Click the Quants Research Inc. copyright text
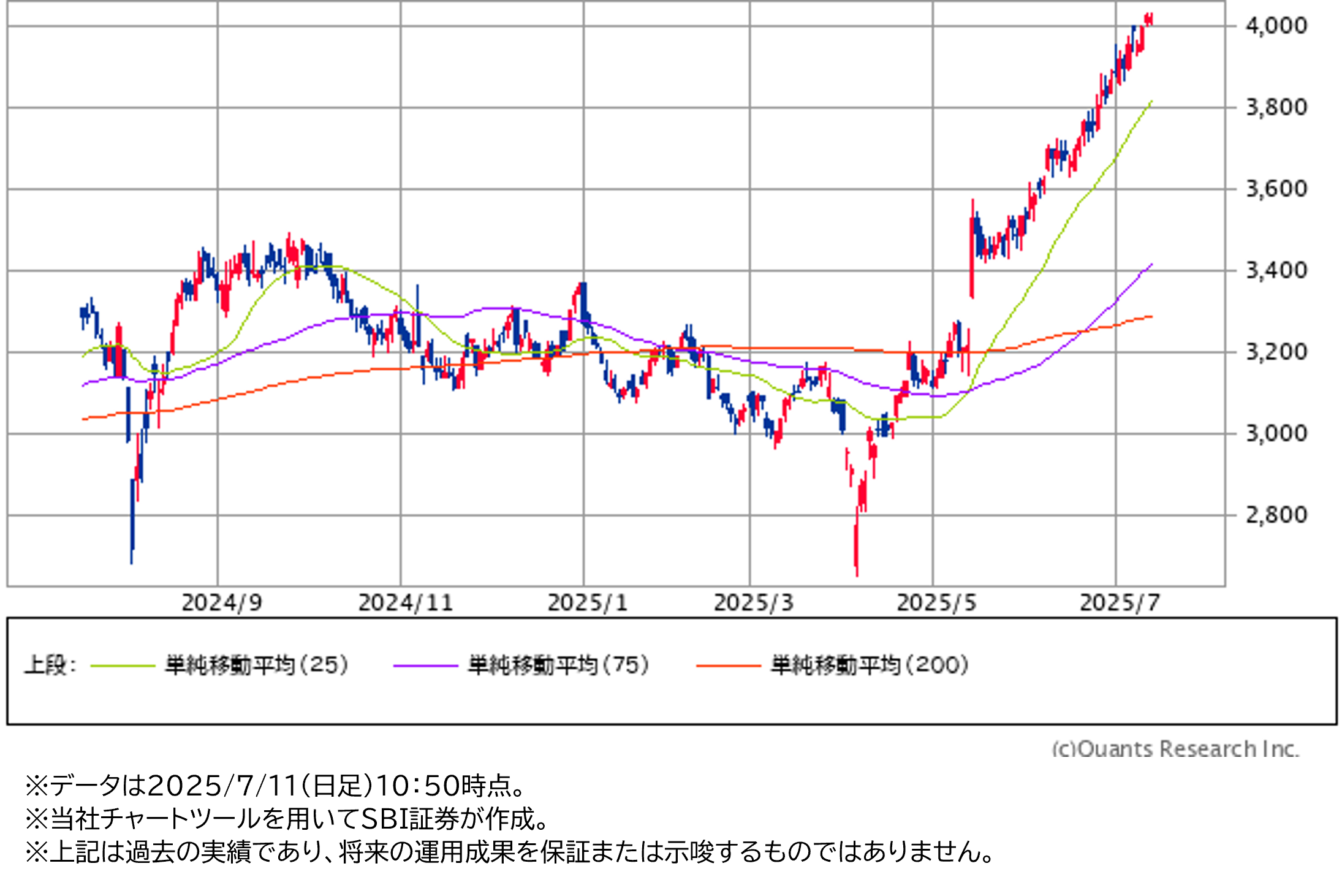The width and height of the screenshot is (1342, 896). pyautogui.click(x=1175, y=748)
